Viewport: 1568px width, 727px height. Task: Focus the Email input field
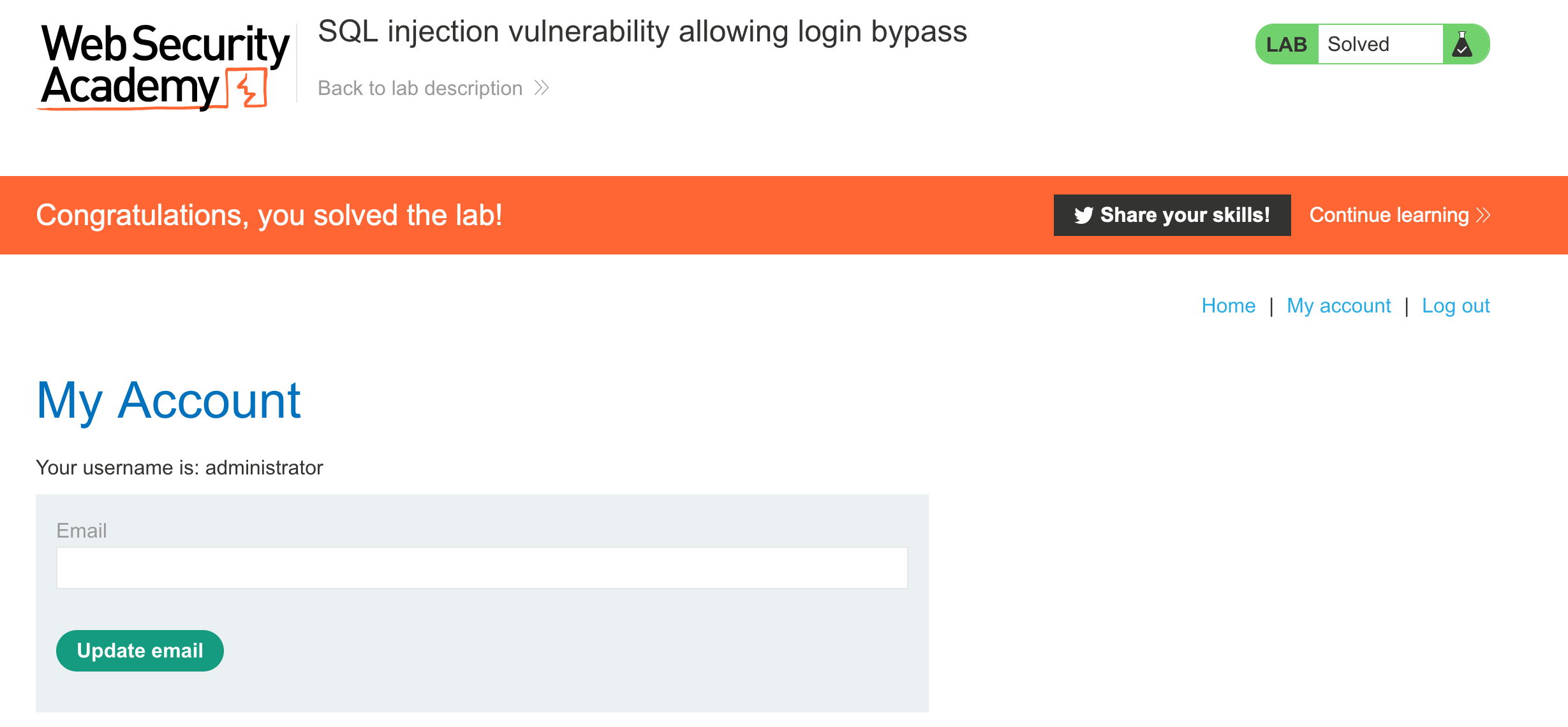click(482, 568)
